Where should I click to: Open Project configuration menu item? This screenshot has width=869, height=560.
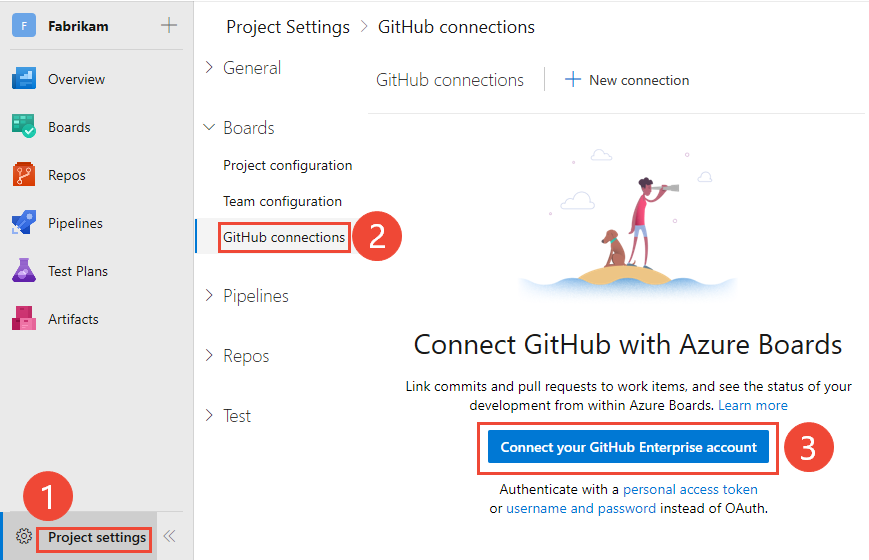coord(287,165)
